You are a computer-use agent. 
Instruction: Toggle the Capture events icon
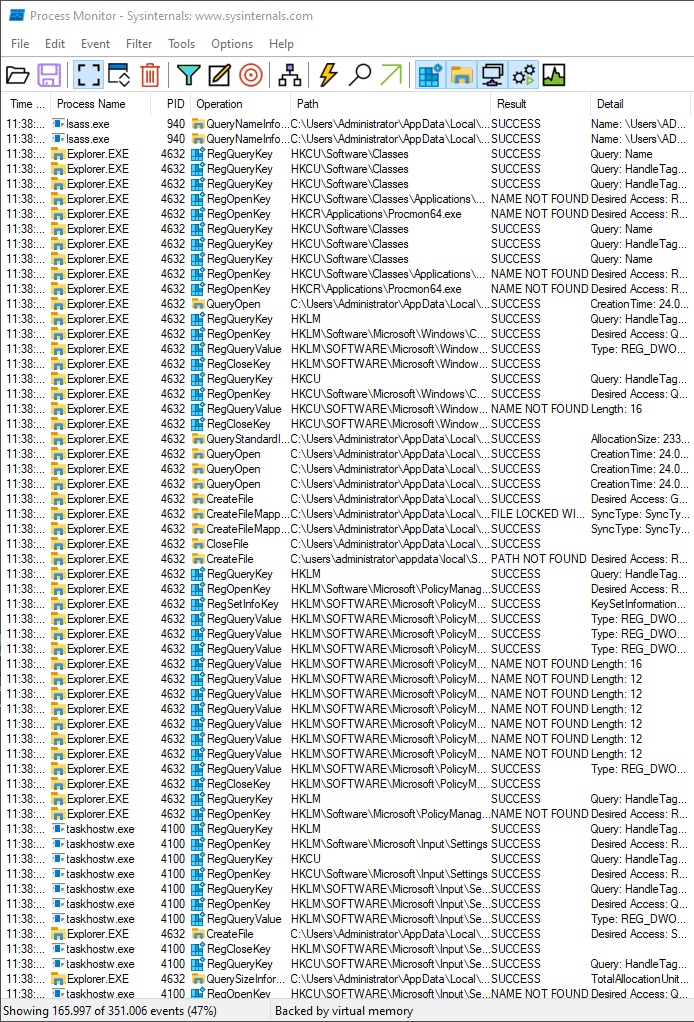(88, 75)
